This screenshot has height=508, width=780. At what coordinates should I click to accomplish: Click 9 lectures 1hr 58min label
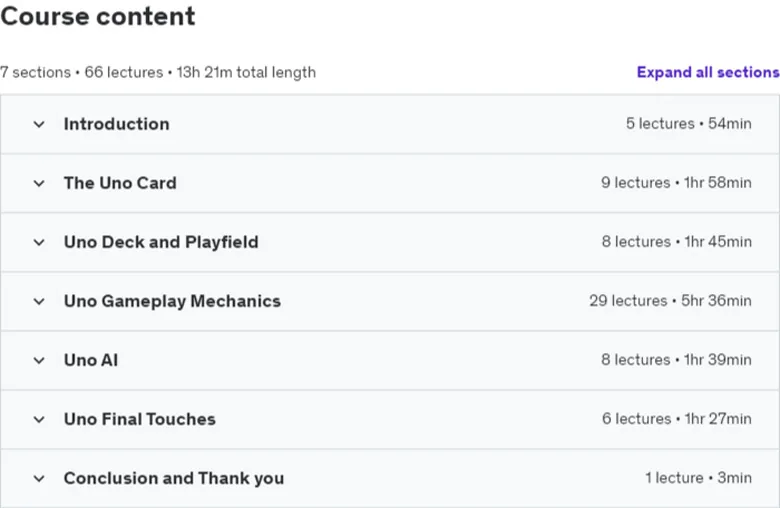[x=676, y=183]
